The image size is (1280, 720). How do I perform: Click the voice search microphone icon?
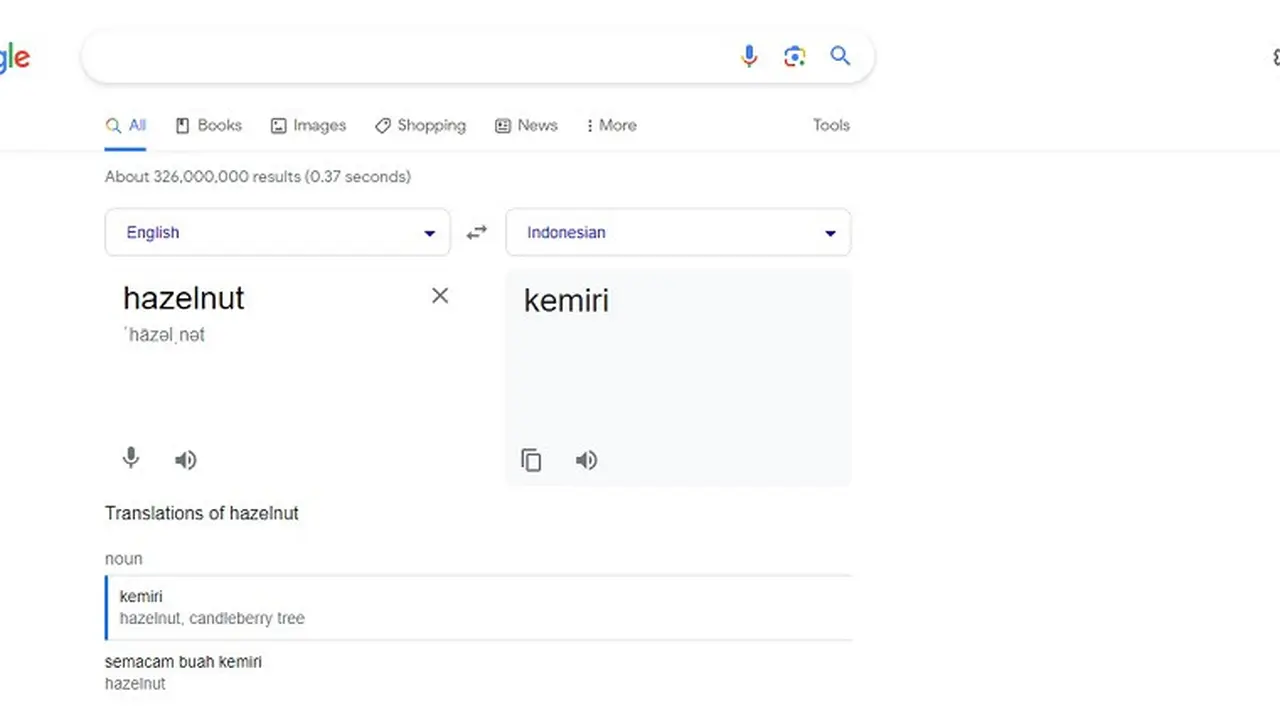[749, 56]
